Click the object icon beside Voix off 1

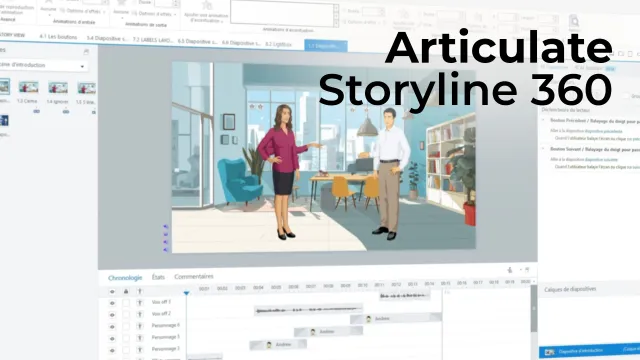pyautogui.click(x=140, y=303)
